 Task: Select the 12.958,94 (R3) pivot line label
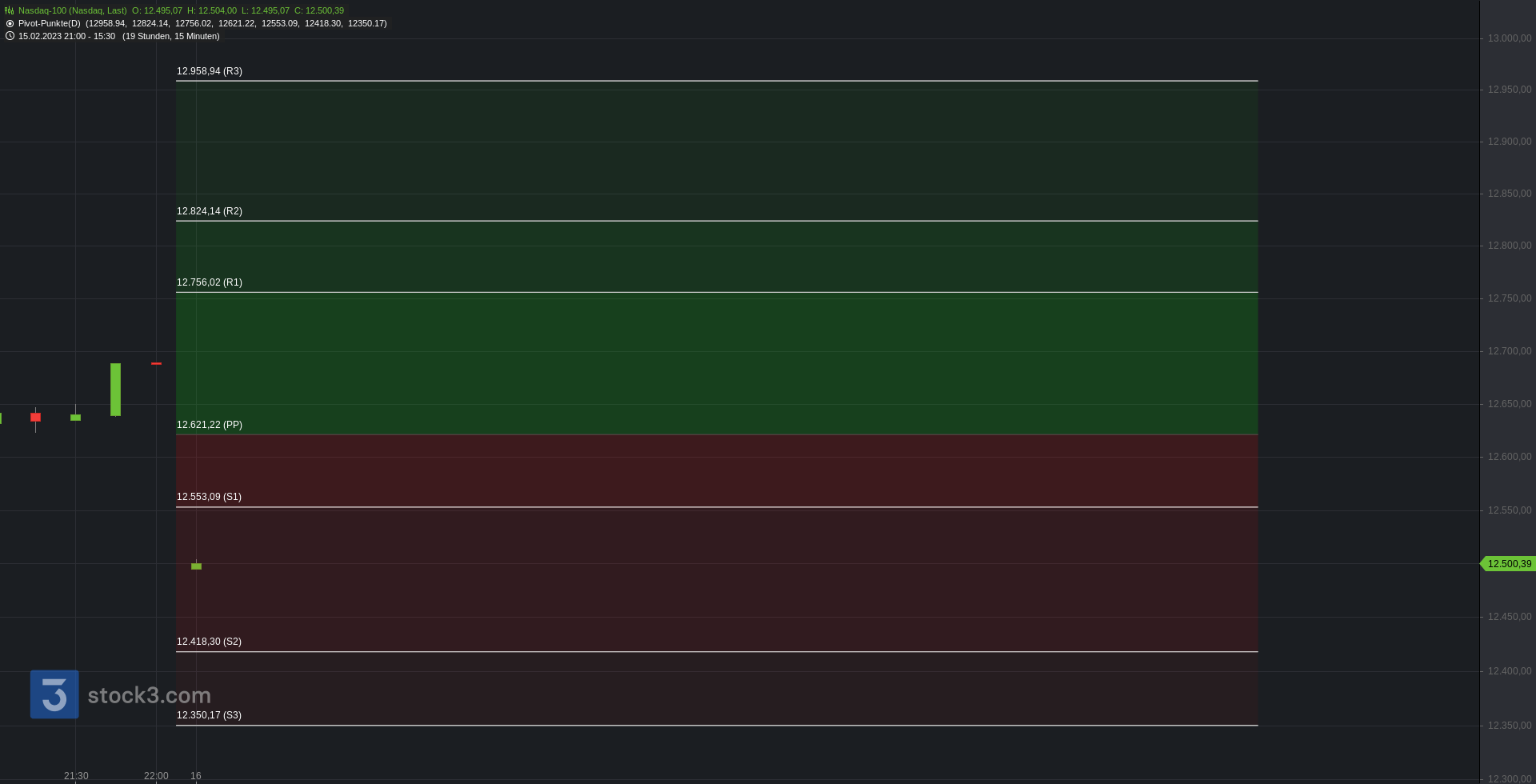click(210, 71)
